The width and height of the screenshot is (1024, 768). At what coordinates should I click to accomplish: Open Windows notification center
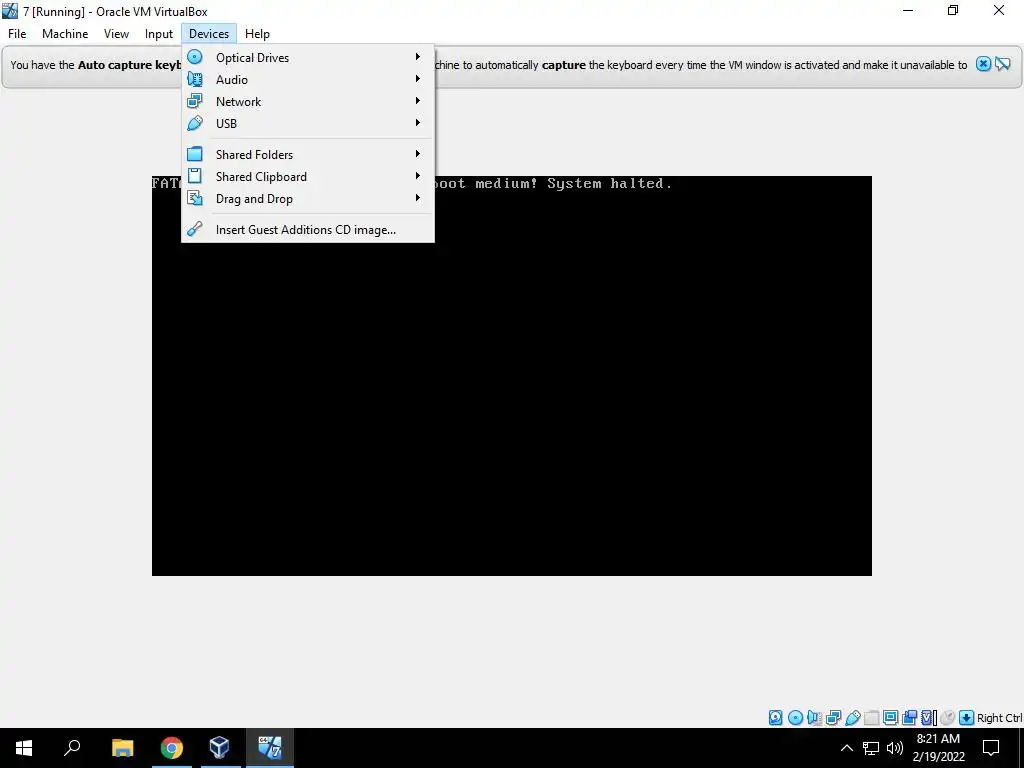pos(991,748)
